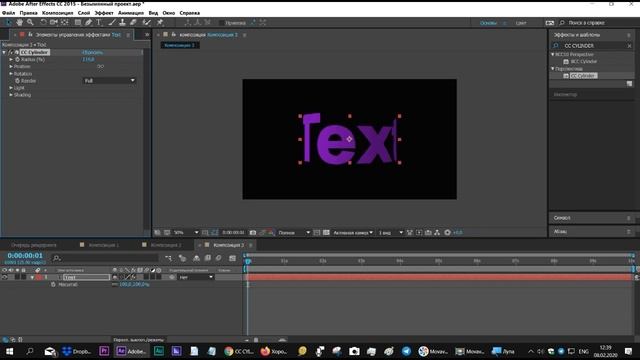Open the parent dropdown for Text layer
This screenshot has height=360, width=640.
tap(196, 277)
